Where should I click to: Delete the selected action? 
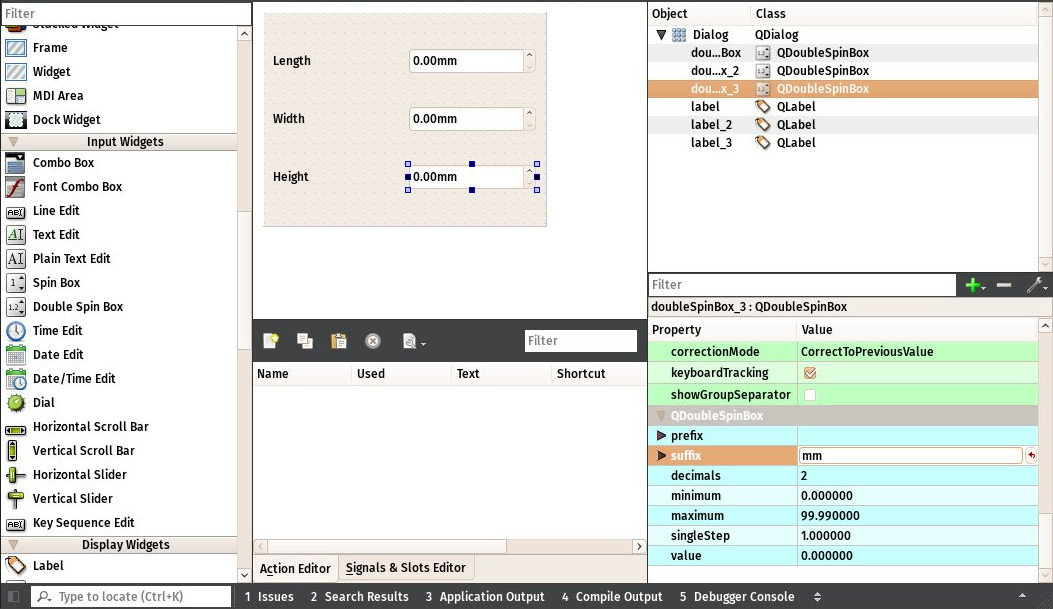coord(372,341)
